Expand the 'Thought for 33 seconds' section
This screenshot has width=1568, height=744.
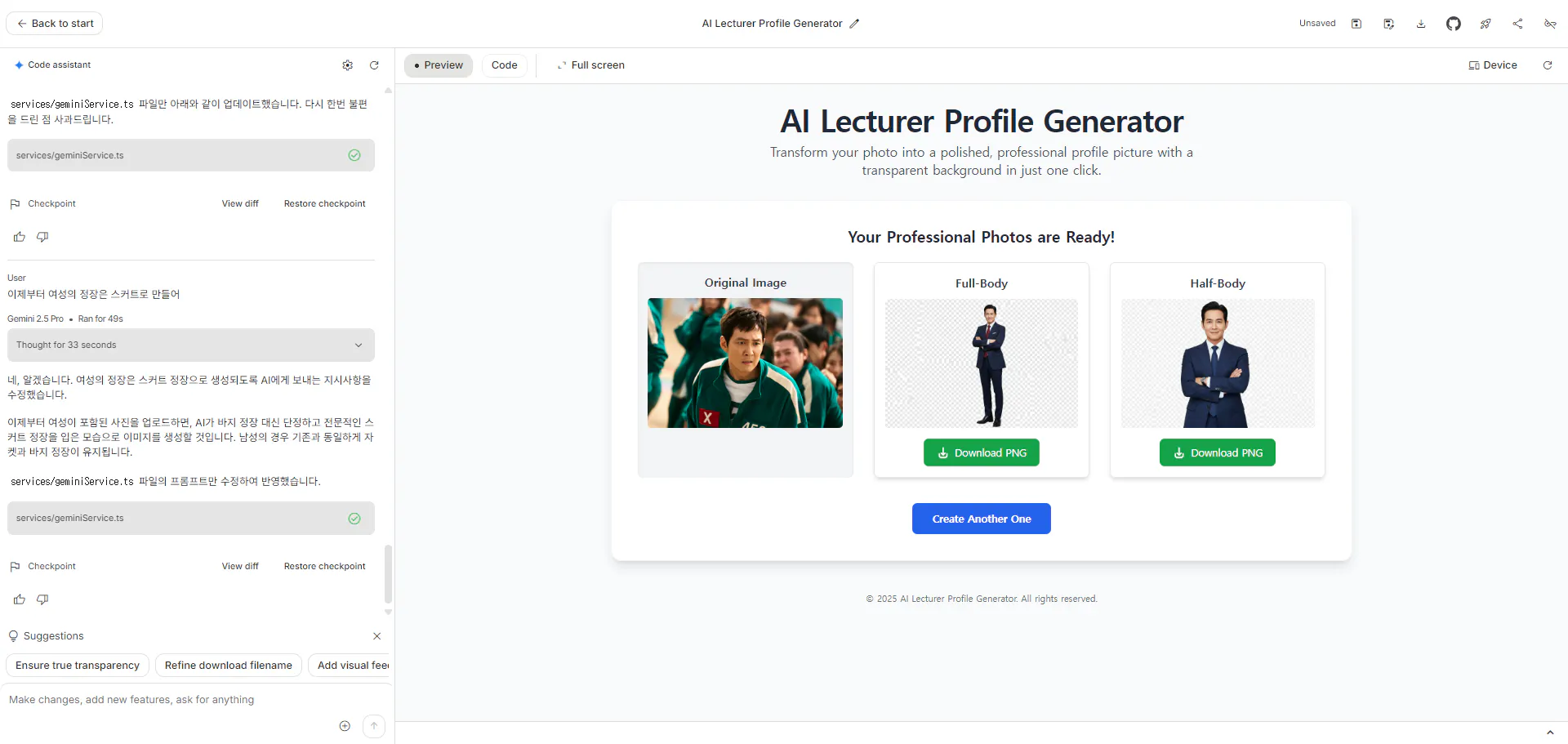(x=191, y=345)
